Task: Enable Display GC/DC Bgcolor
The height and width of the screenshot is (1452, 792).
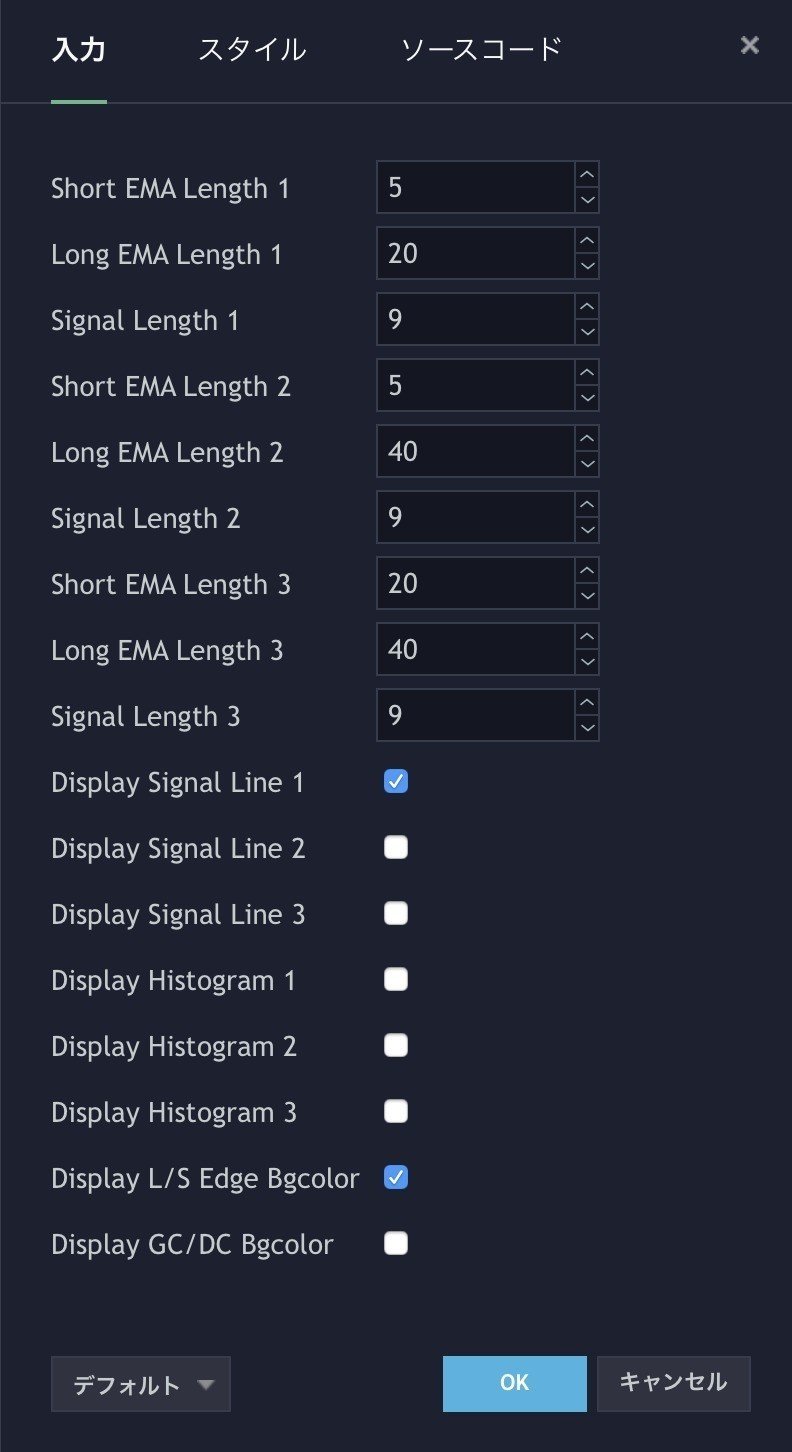Action: pos(395,1243)
